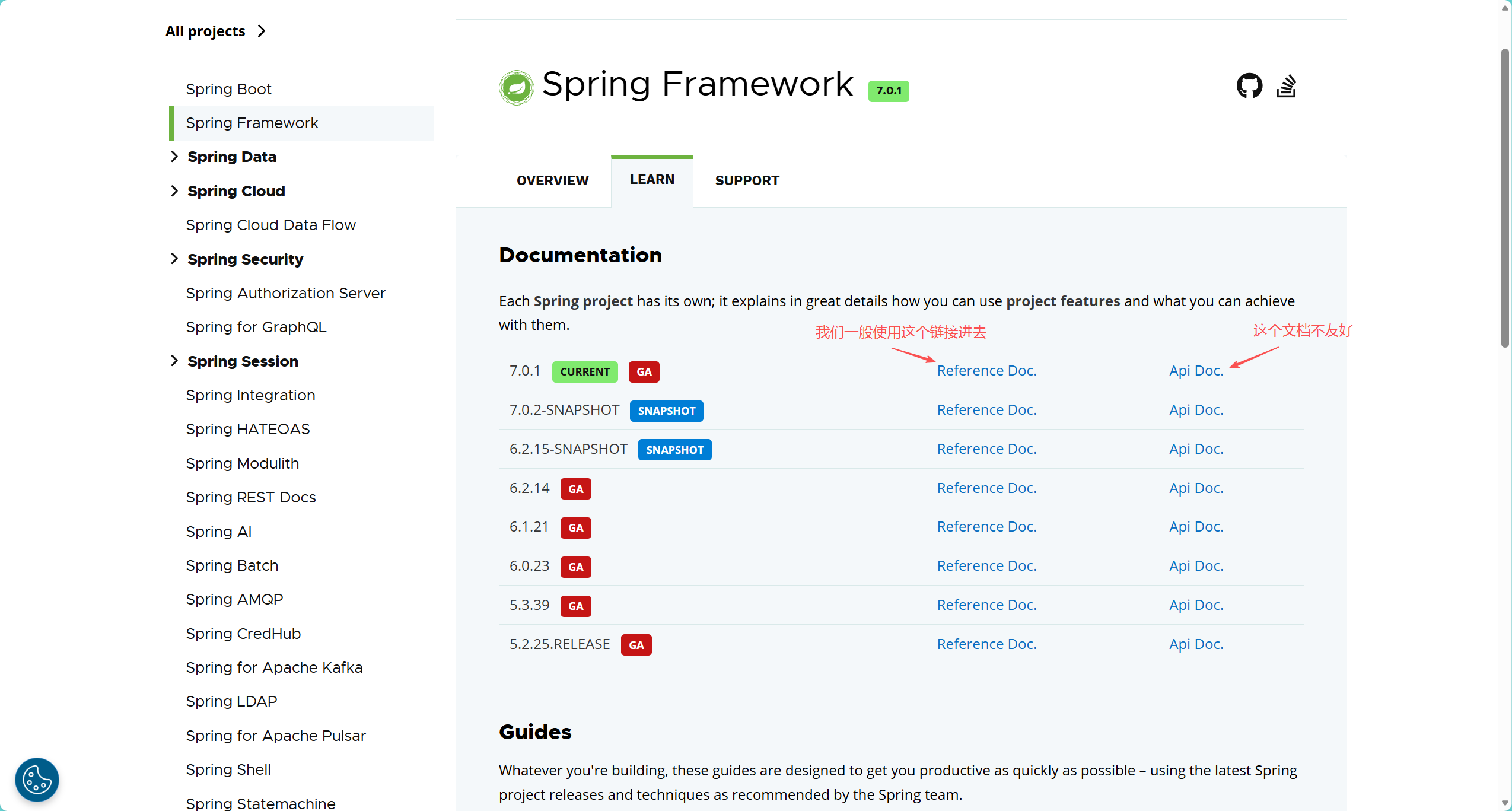Click the 7.0.1 version badge
The width and height of the screenshot is (1512, 811).
point(888,91)
